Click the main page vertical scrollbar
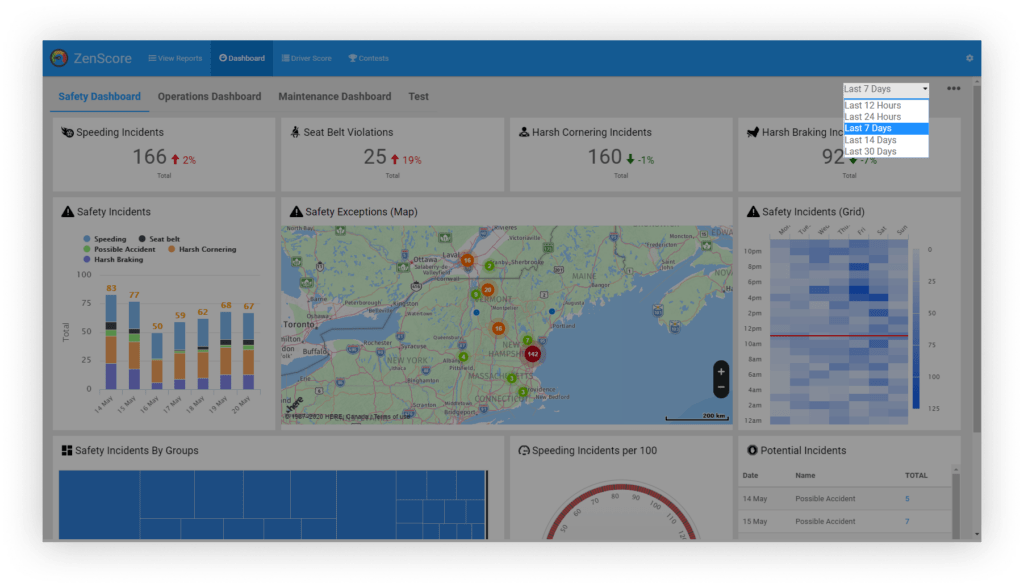The image size is (1024, 587). (x=977, y=259)
